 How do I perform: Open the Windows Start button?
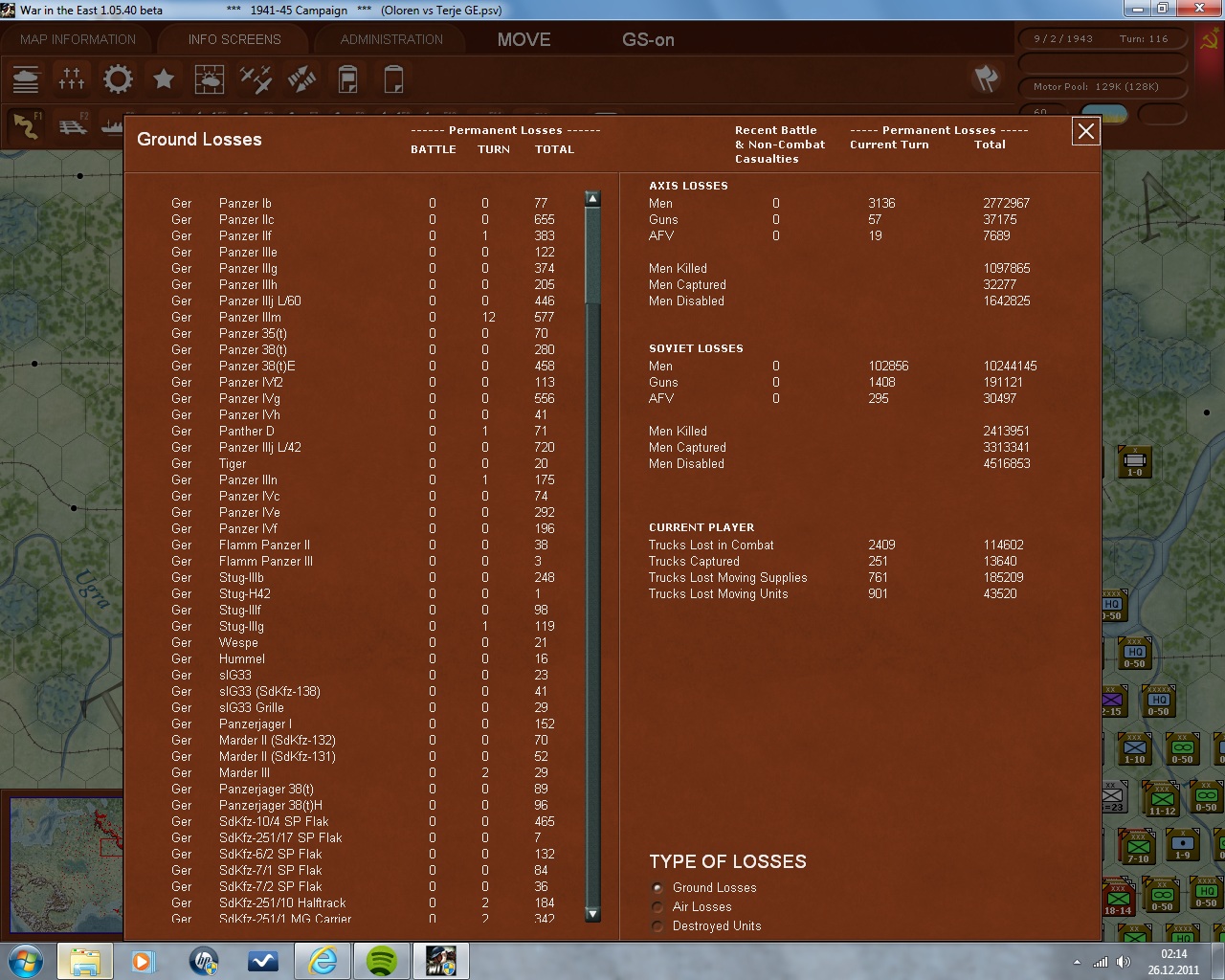(25, 960)
